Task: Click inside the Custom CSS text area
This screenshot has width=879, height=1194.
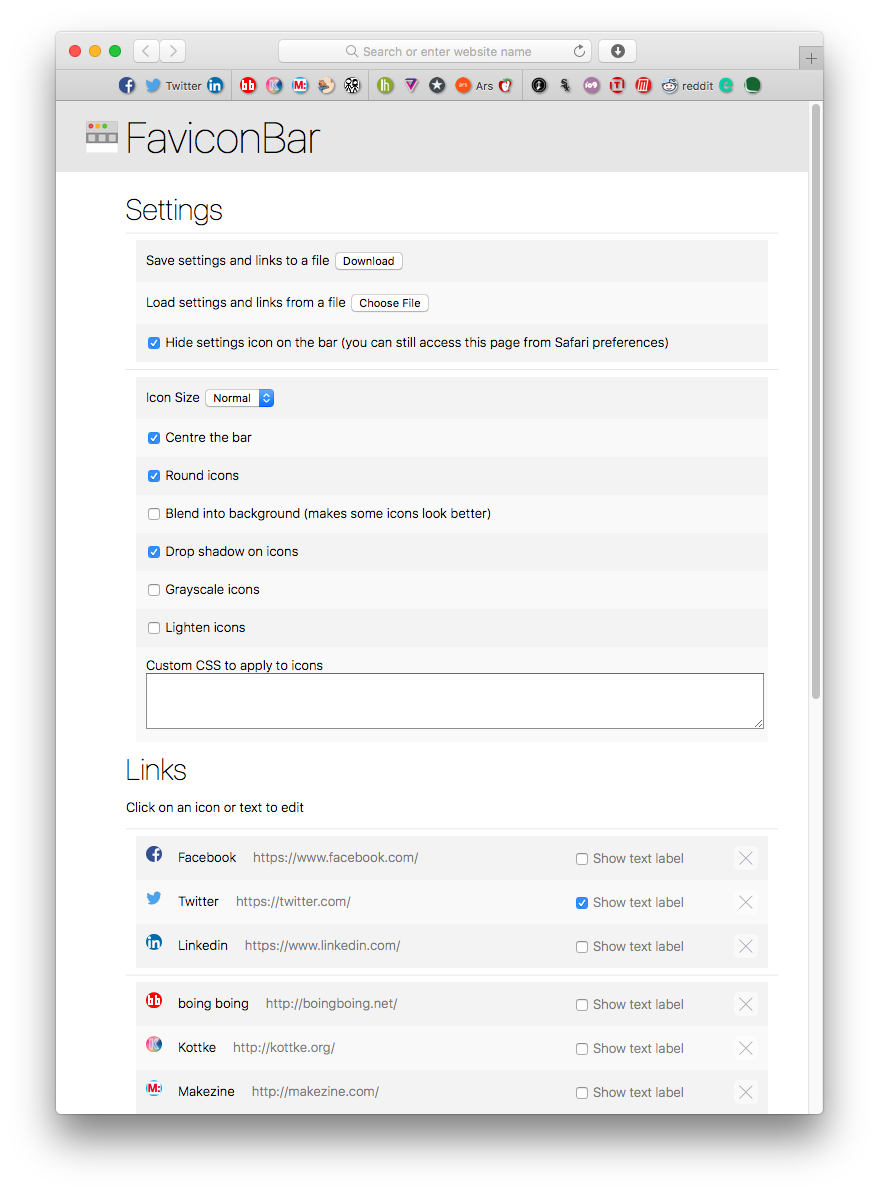Action: pos(455,701)
